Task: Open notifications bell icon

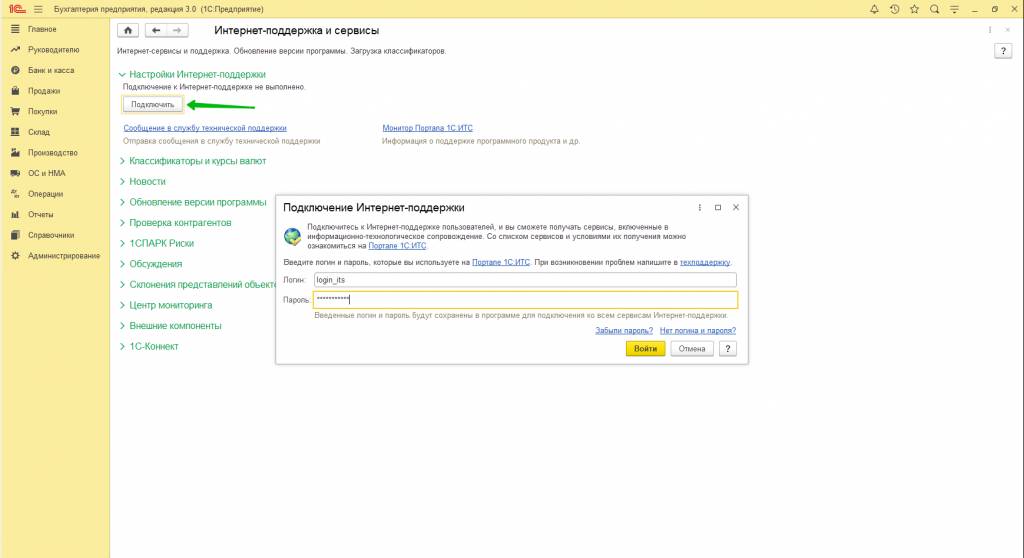Action: click(874, 9)
